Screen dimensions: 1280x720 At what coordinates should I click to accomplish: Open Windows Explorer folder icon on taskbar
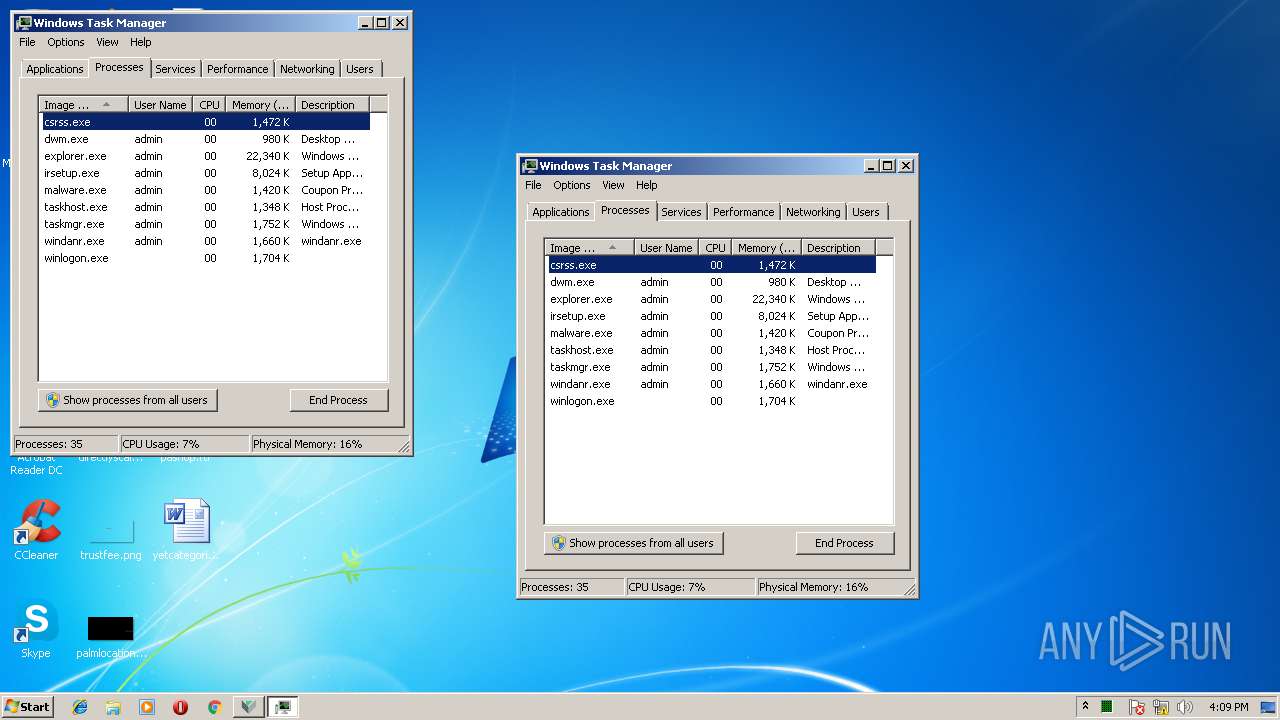[x=113, y=707]
